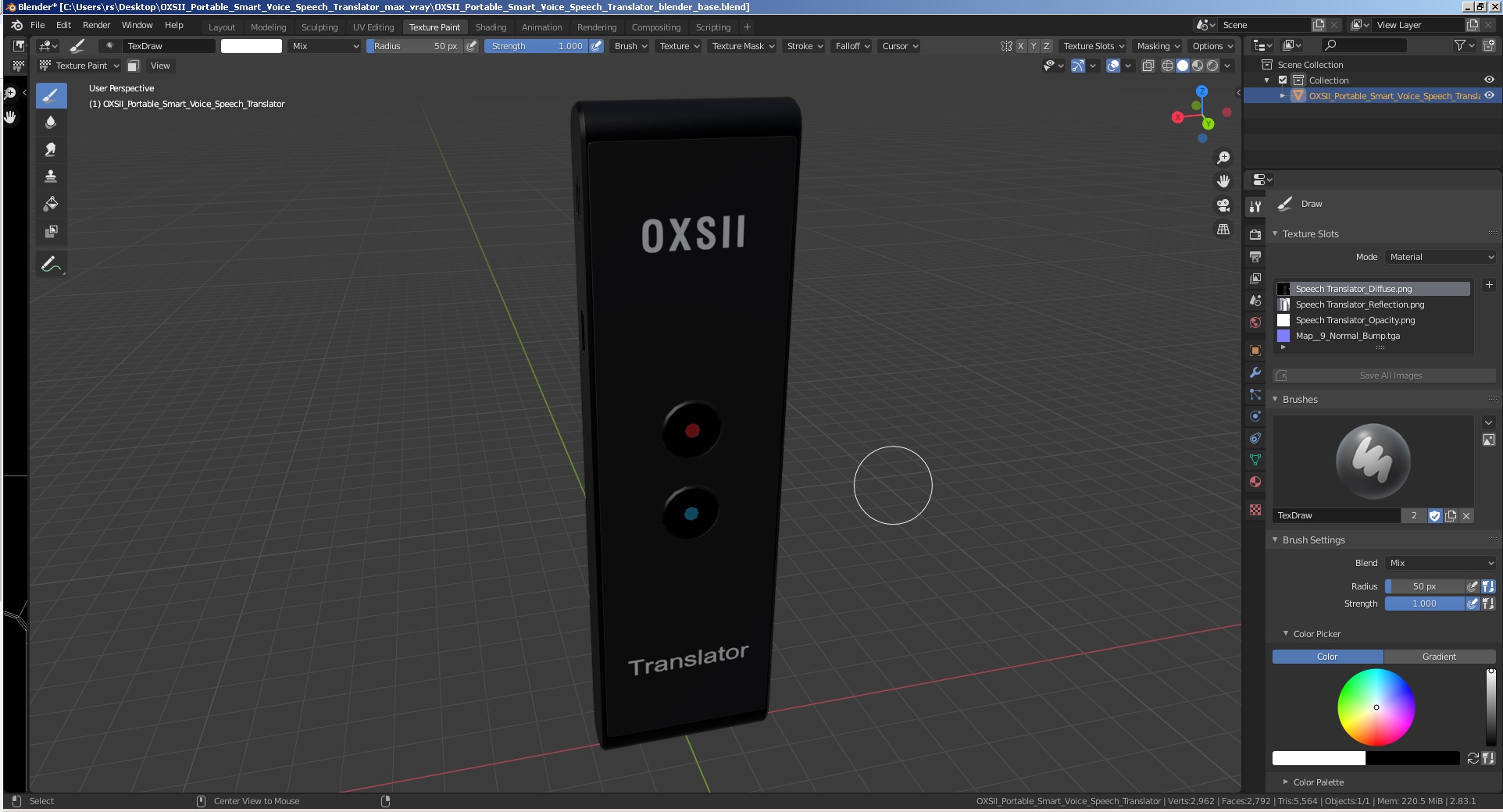Select the Draw brush tool

tap(51, 96)
